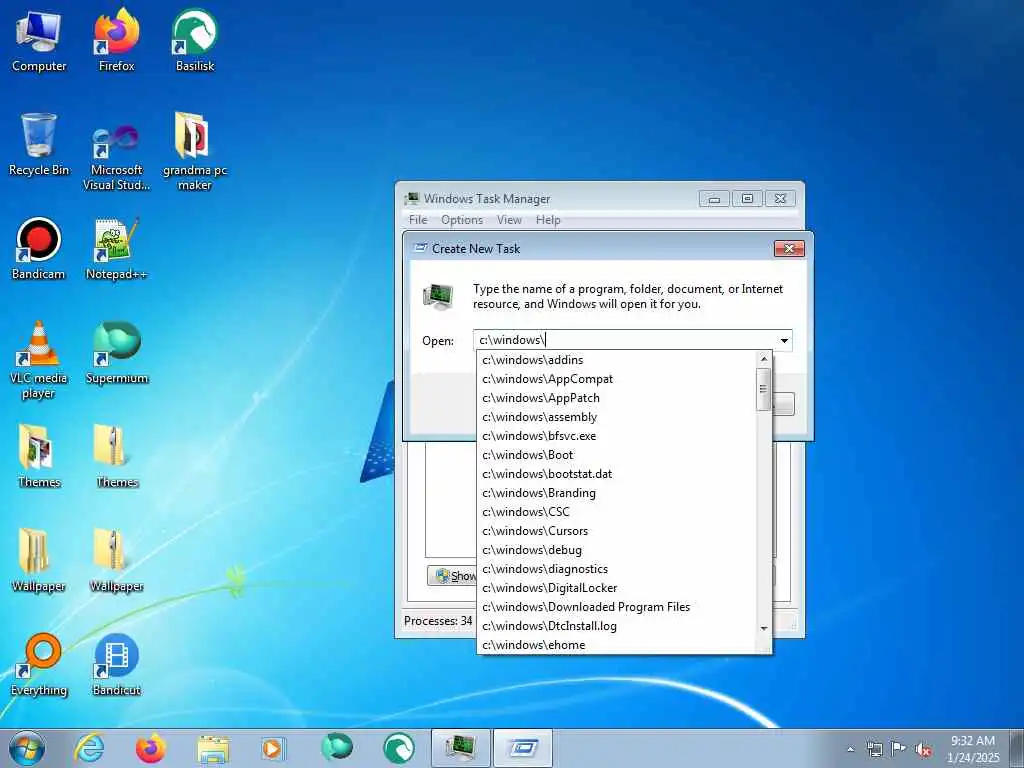Open the View menu in Task Manager
This screenshot has width=1024, height=768.
click(x=509, y=220)
